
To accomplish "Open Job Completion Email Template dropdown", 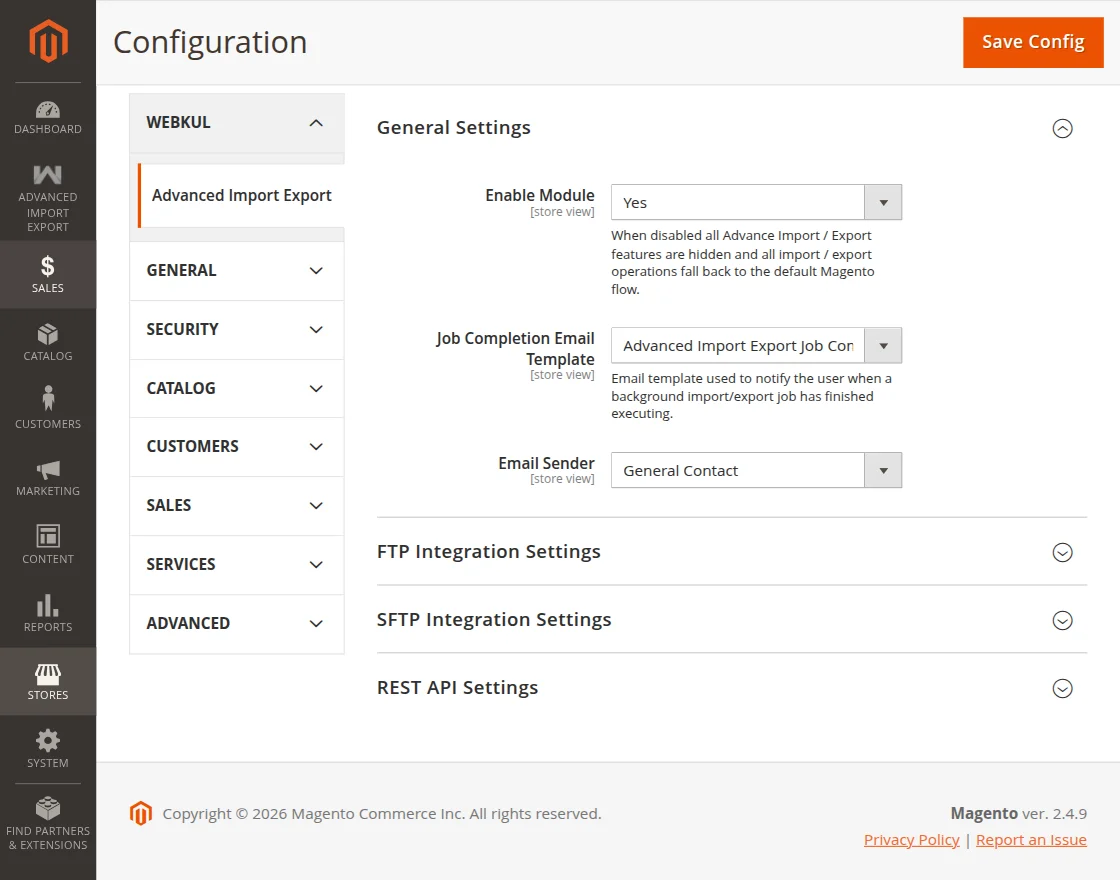I will pyautogui.click(x=756, y=346).
